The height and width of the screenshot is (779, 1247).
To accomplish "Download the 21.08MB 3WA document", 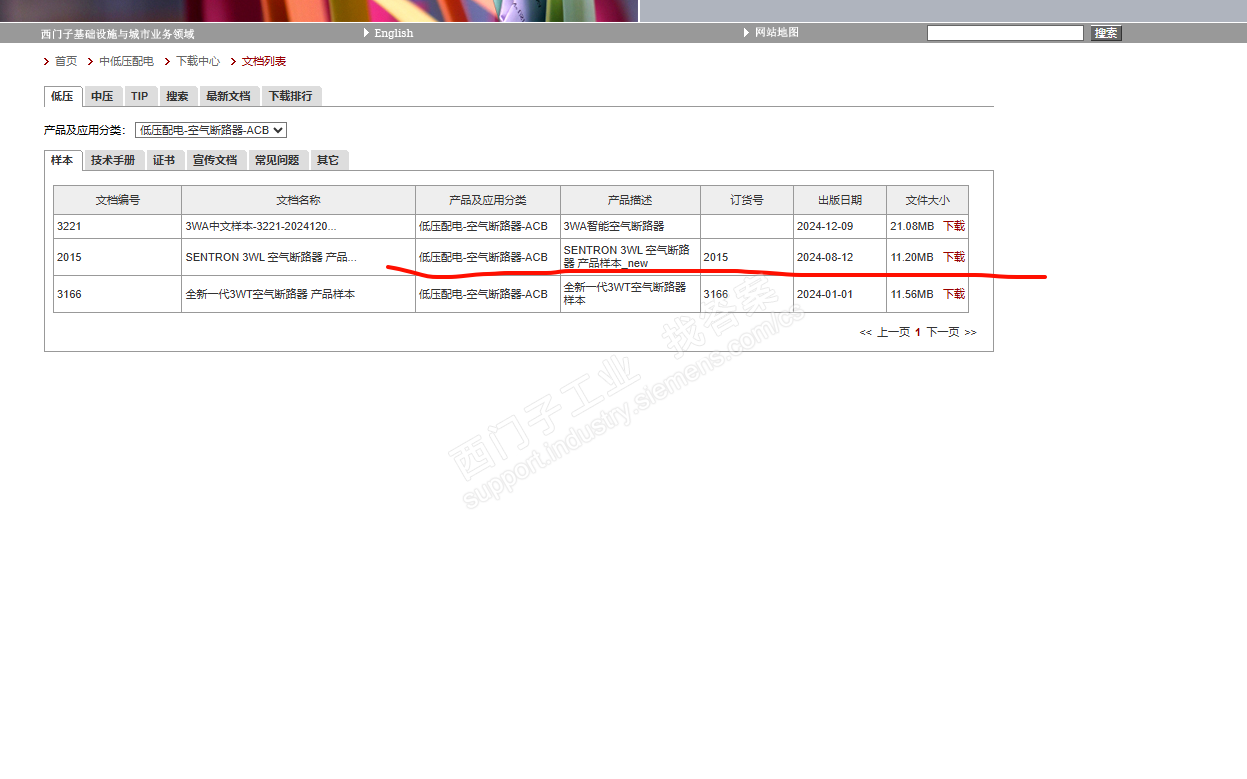I will (x=954, y=226).
